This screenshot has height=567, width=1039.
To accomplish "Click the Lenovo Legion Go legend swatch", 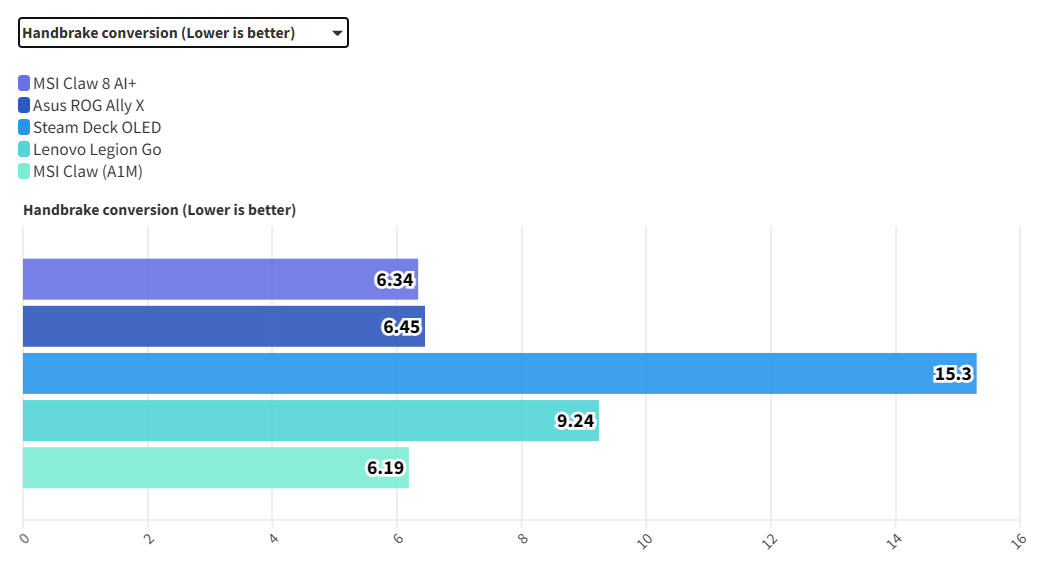I will (24, 149).
